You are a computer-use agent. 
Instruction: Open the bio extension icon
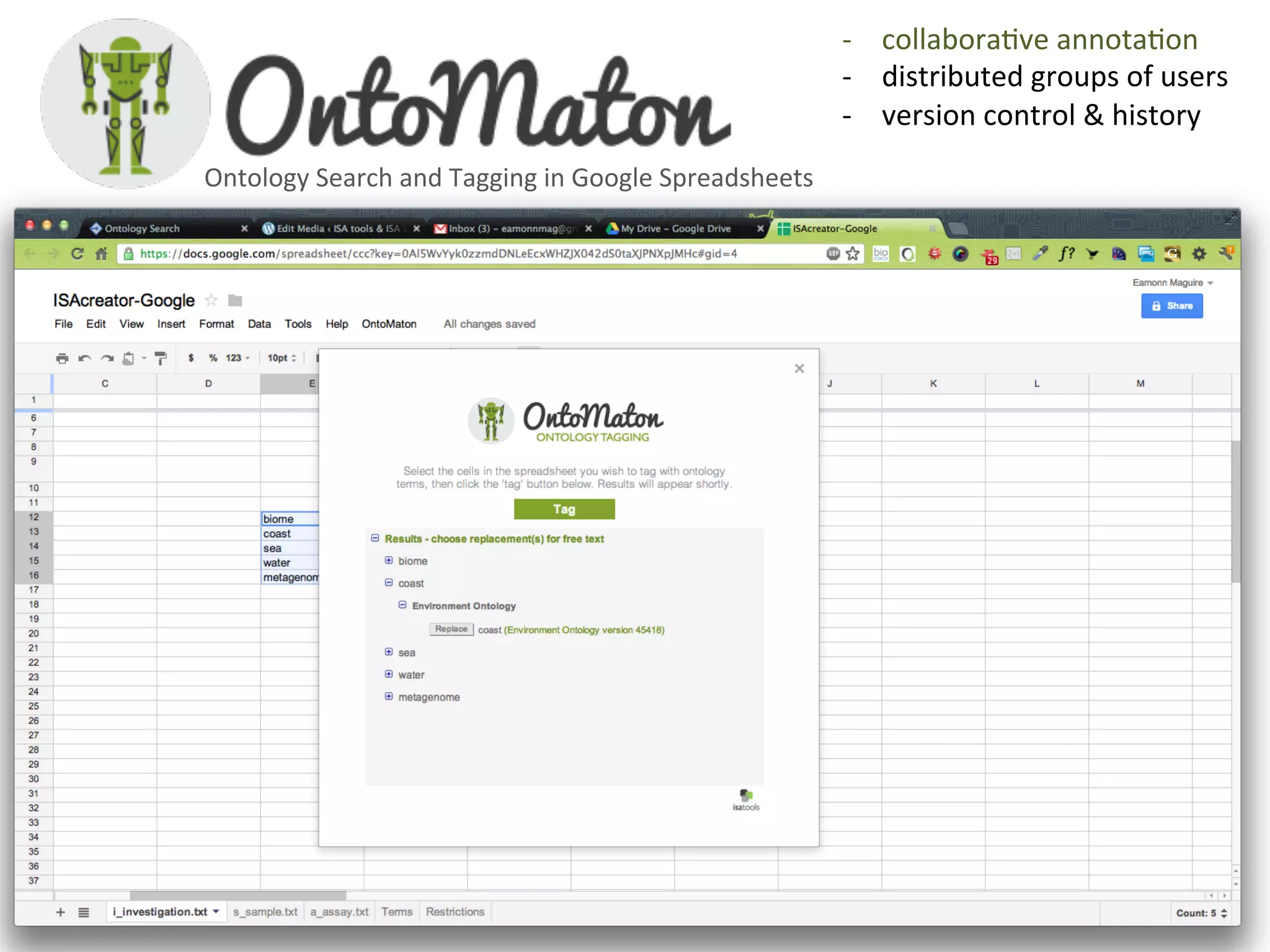click(881, 253)
